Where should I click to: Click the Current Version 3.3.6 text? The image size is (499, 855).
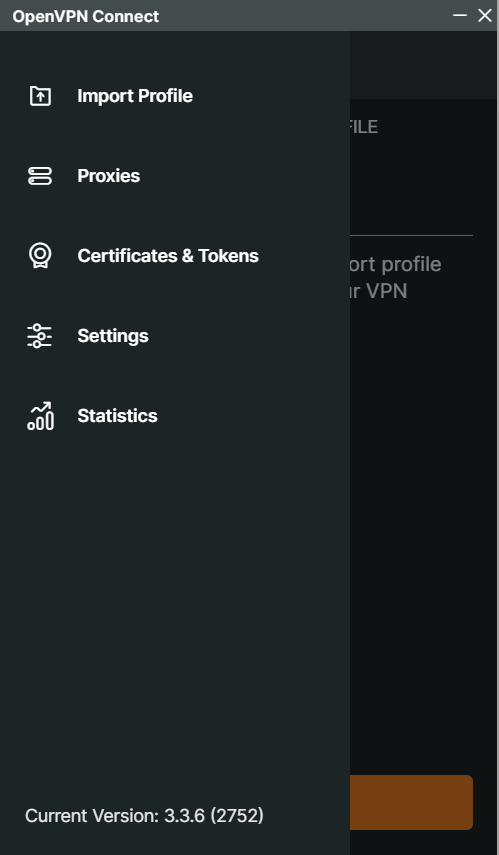145,816
